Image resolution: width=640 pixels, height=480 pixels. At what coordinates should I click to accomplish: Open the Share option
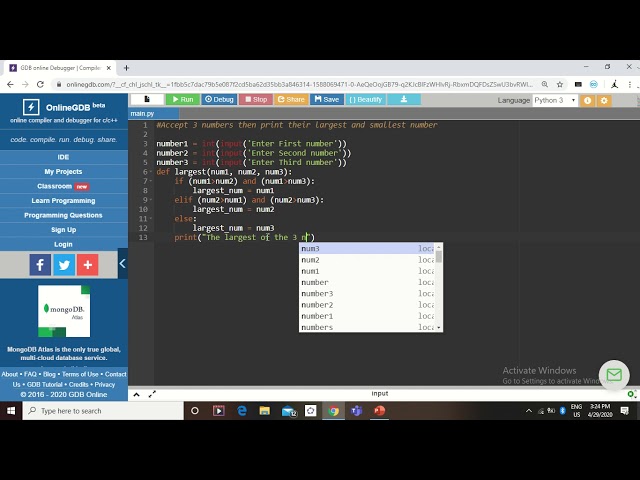(291, 99)
